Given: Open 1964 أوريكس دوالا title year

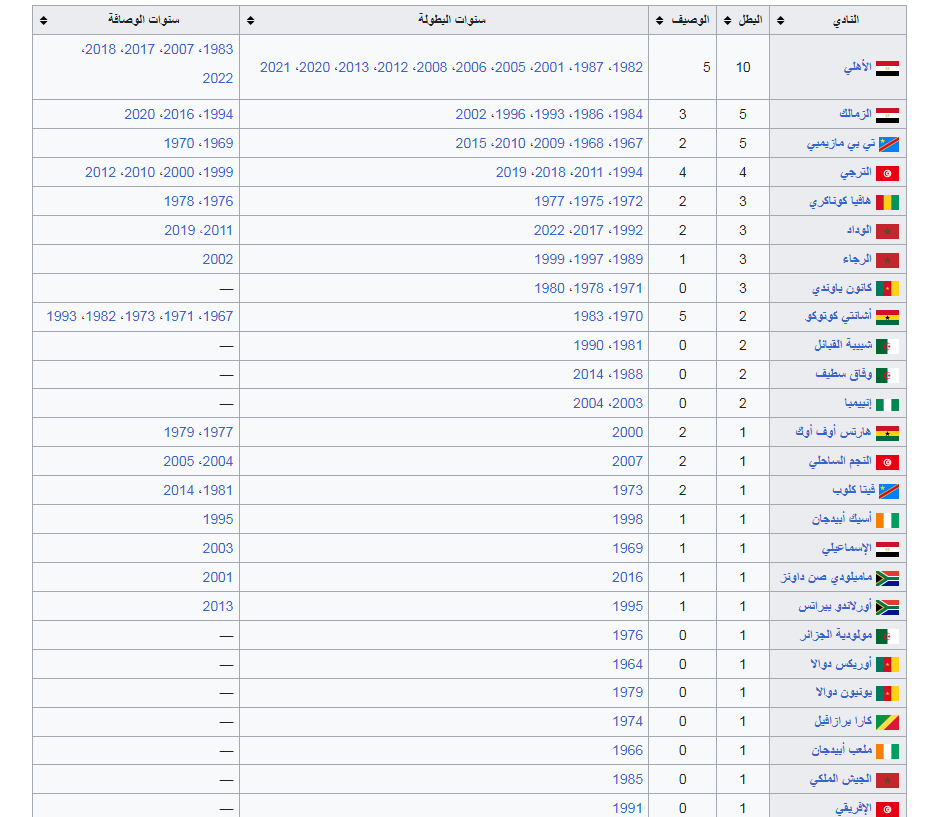Looking at the screenshot, I should [628, 664].
